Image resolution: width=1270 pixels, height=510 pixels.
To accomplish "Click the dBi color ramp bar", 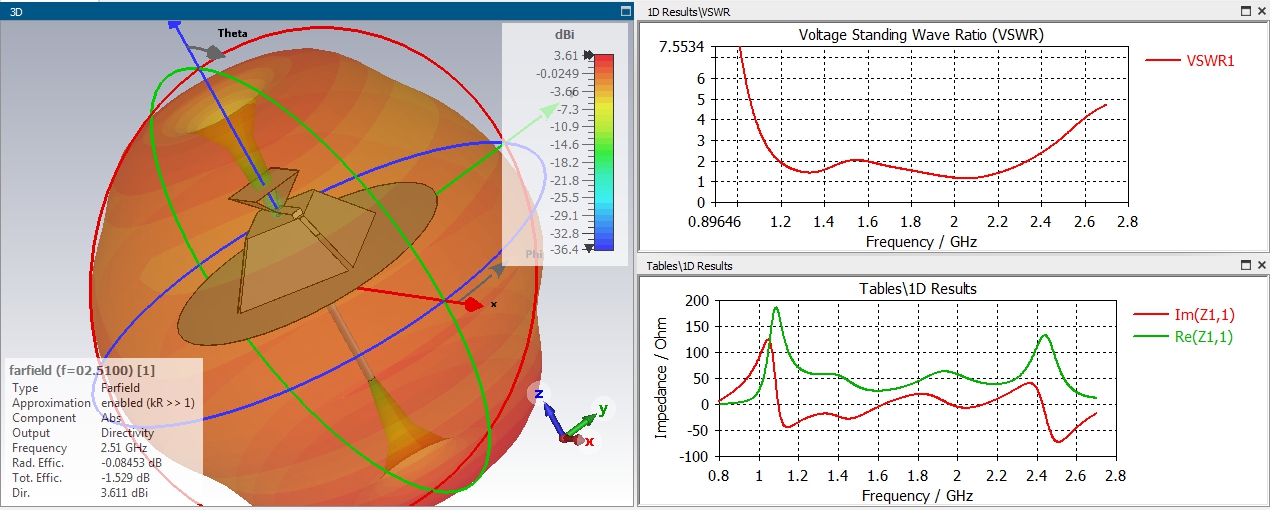I will 604,152.
